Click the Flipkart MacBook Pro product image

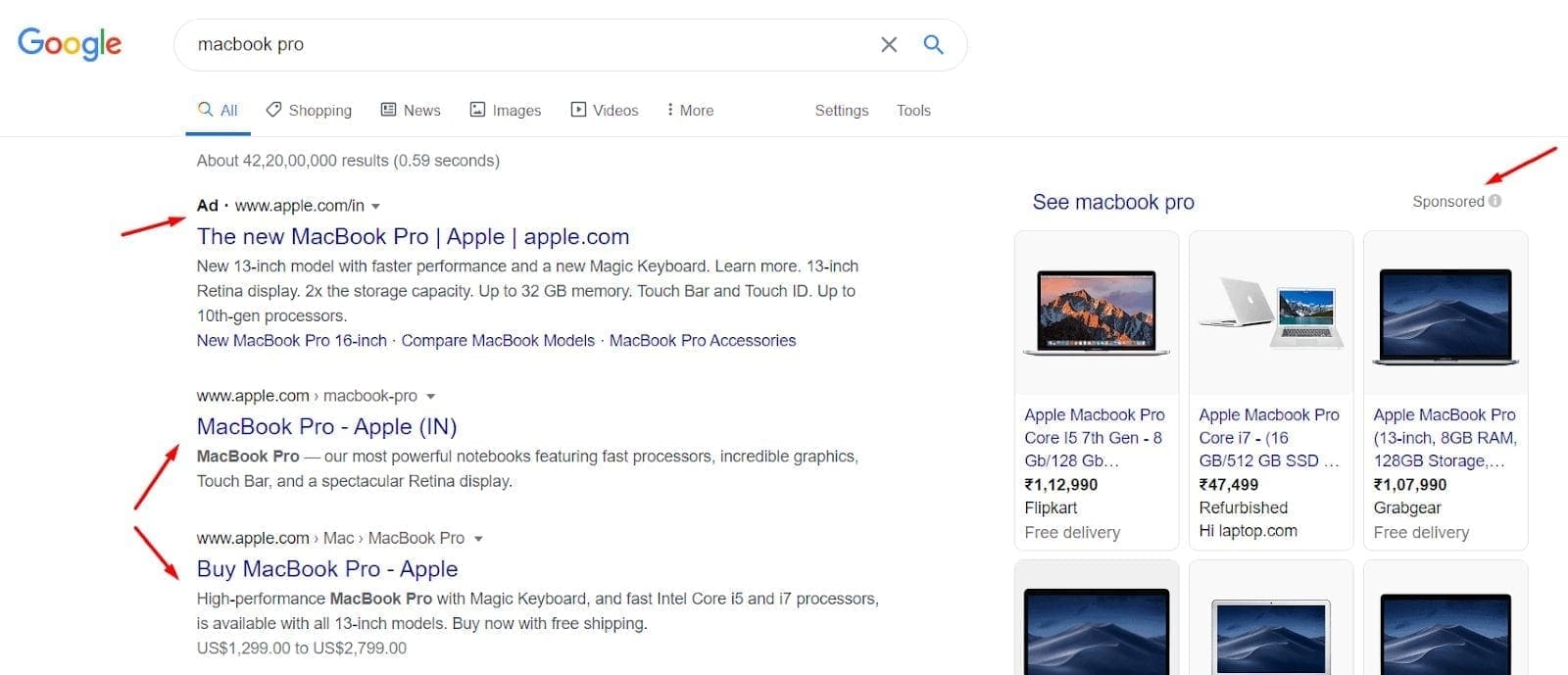click(x=1097, y=313)
